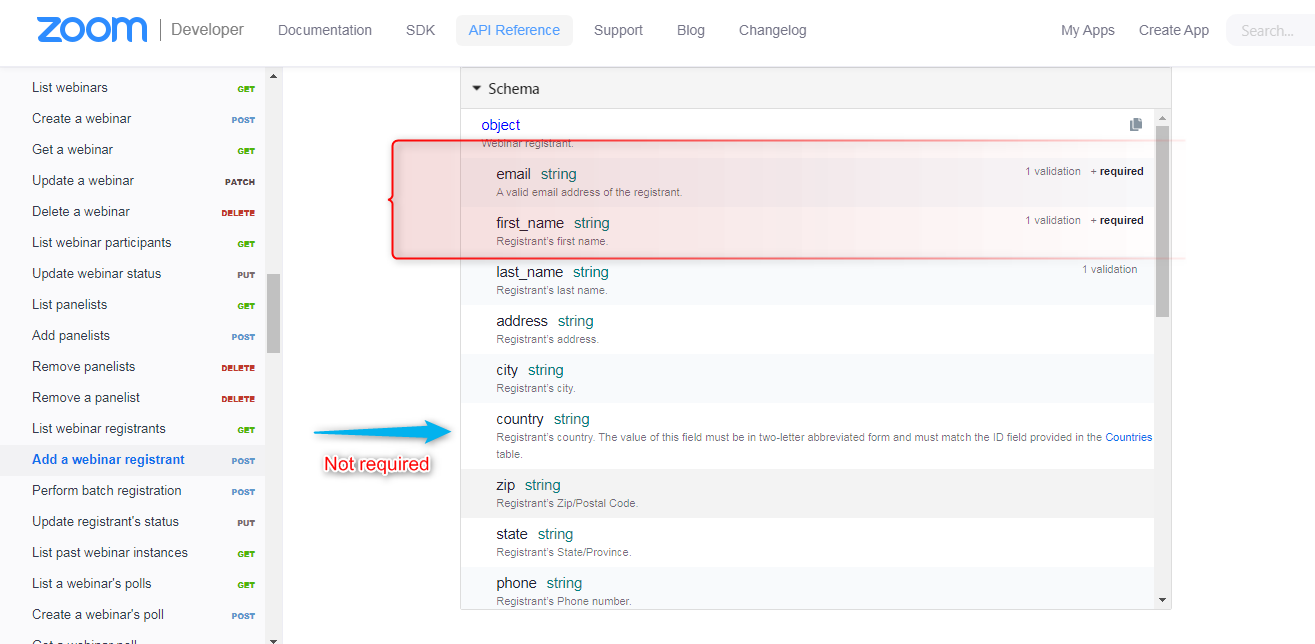This screenshot has height=644, width=1315.
Task: Click the state field name
Action: point(512,534)
